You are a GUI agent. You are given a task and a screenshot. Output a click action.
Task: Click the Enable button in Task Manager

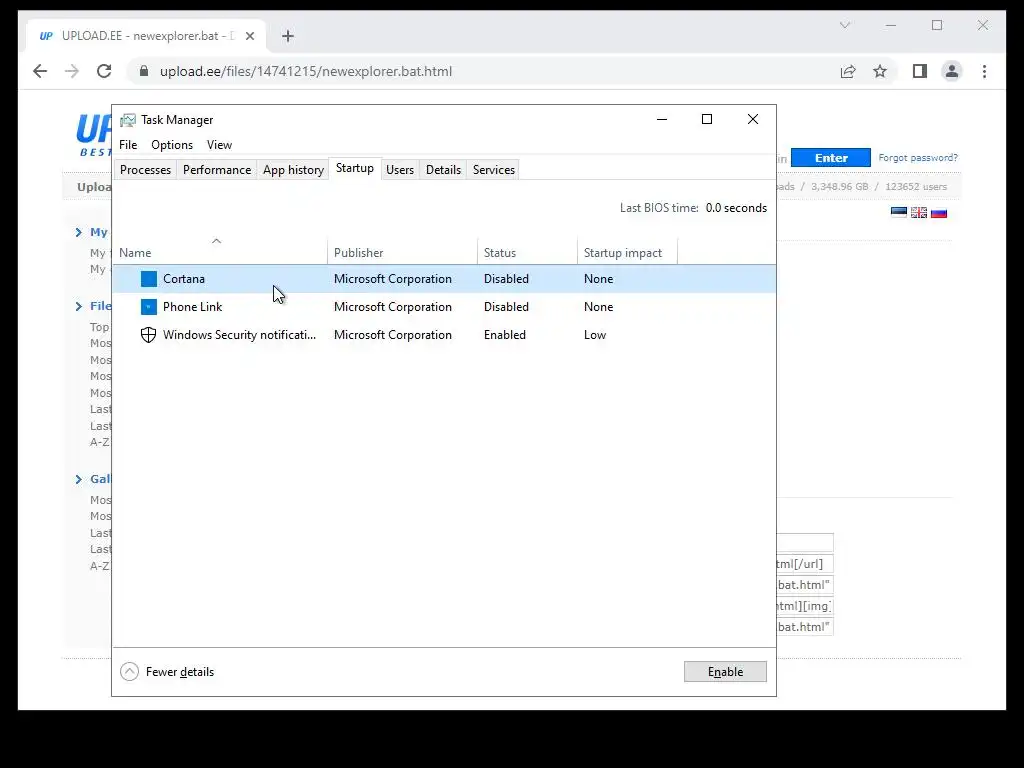coord(725,671)
